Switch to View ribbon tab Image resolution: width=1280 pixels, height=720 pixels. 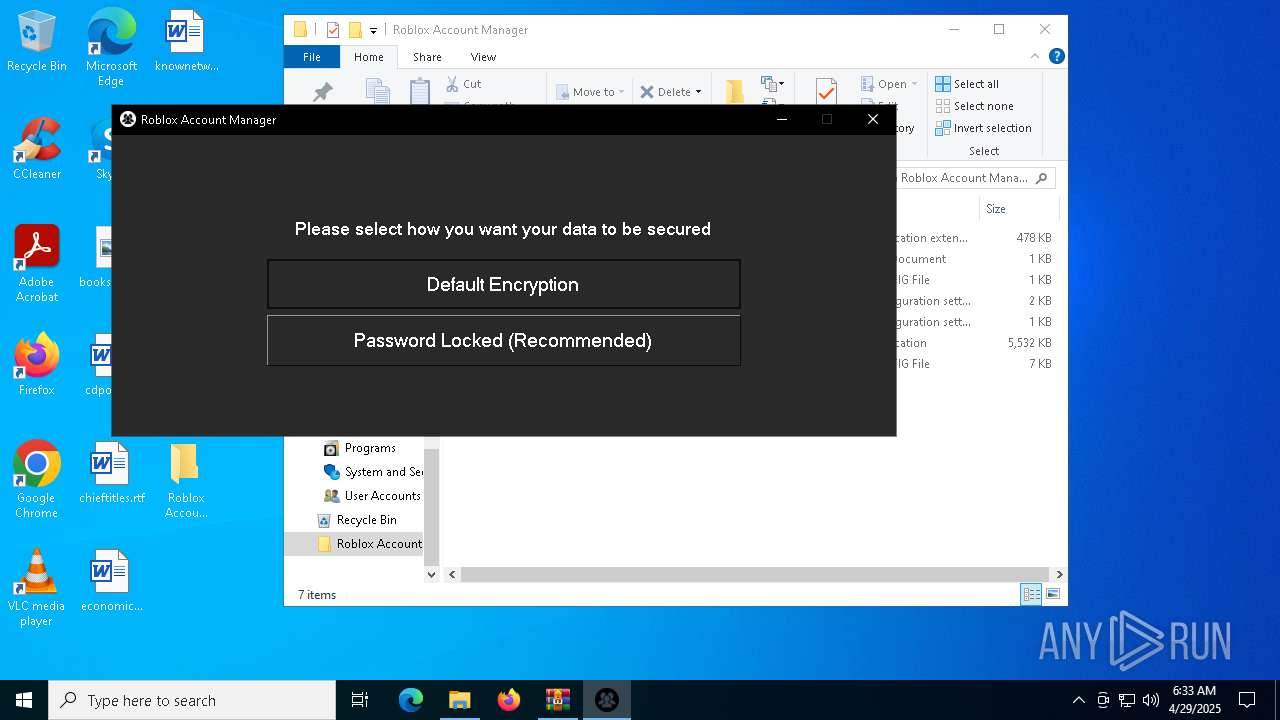click(x=483, y=57)
